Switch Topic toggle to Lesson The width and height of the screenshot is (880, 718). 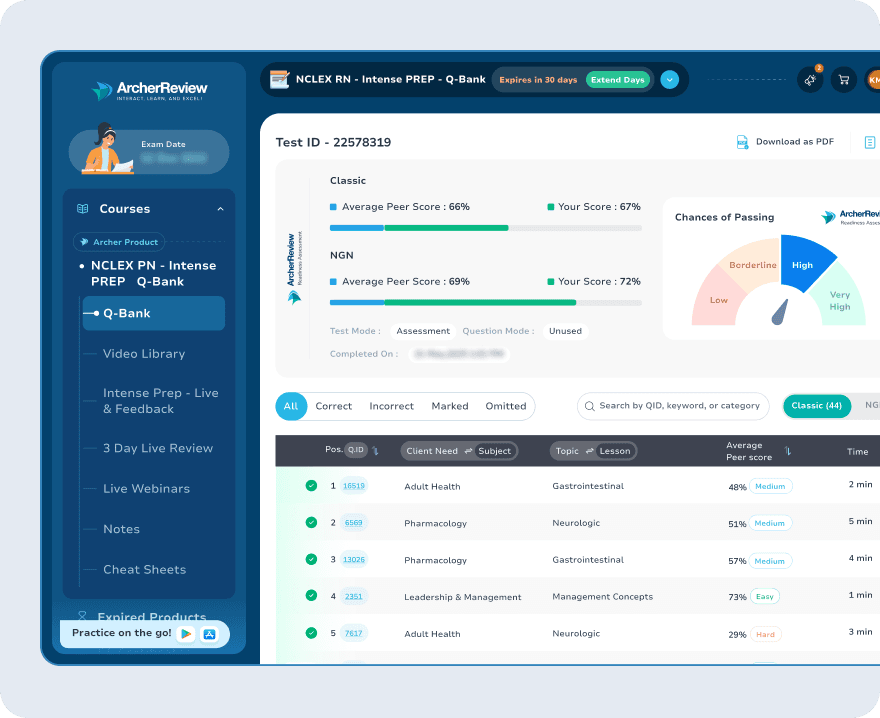[x=614, y=451]
